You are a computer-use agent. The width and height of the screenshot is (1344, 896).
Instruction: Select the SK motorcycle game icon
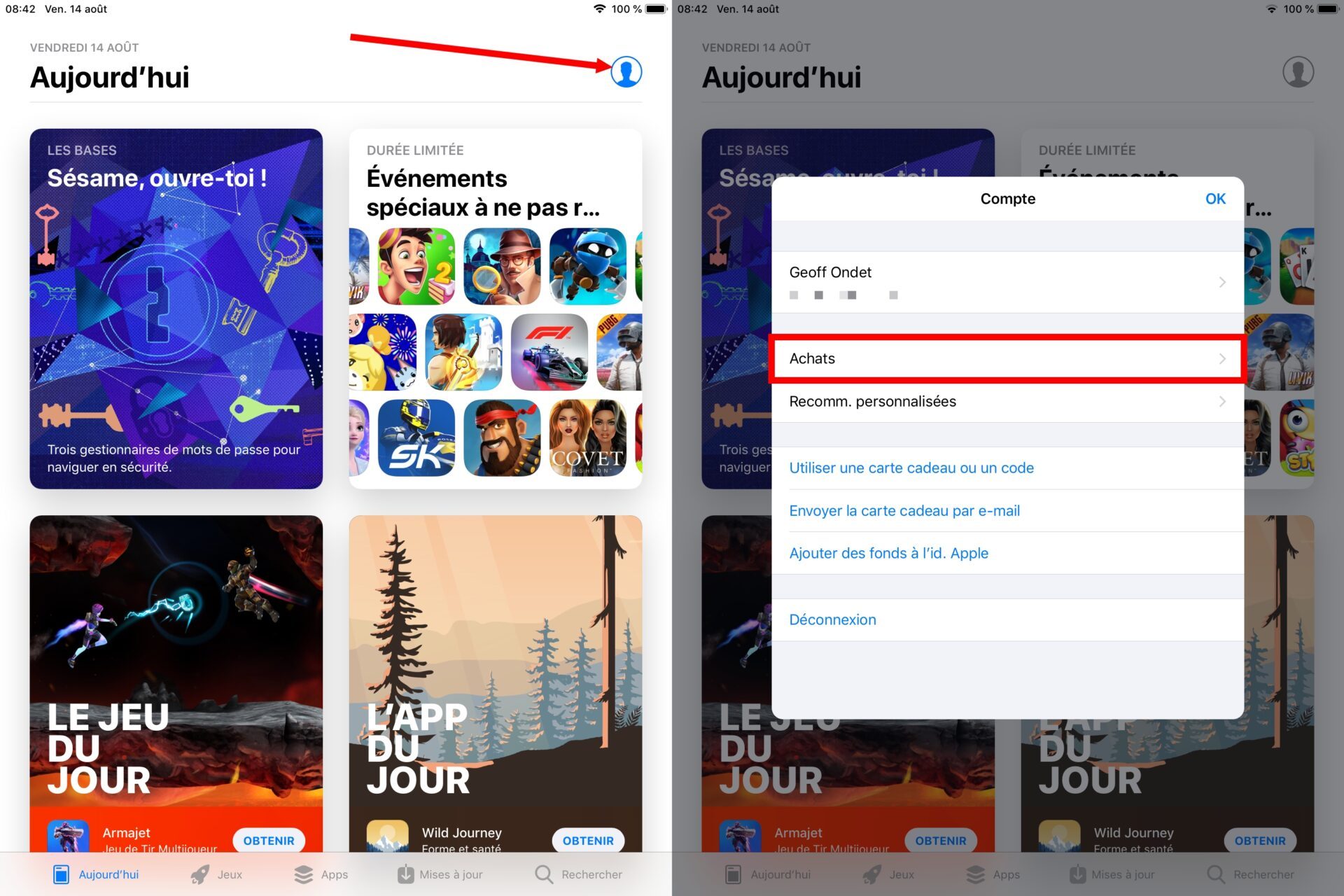pos(416,437)
